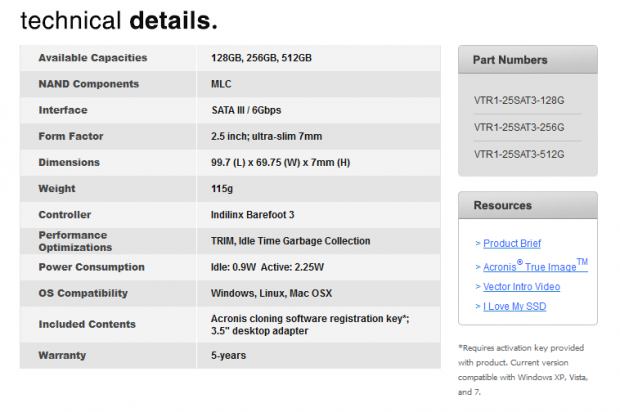Select part number VTR1-25SAT3-128G

point(519,100)
